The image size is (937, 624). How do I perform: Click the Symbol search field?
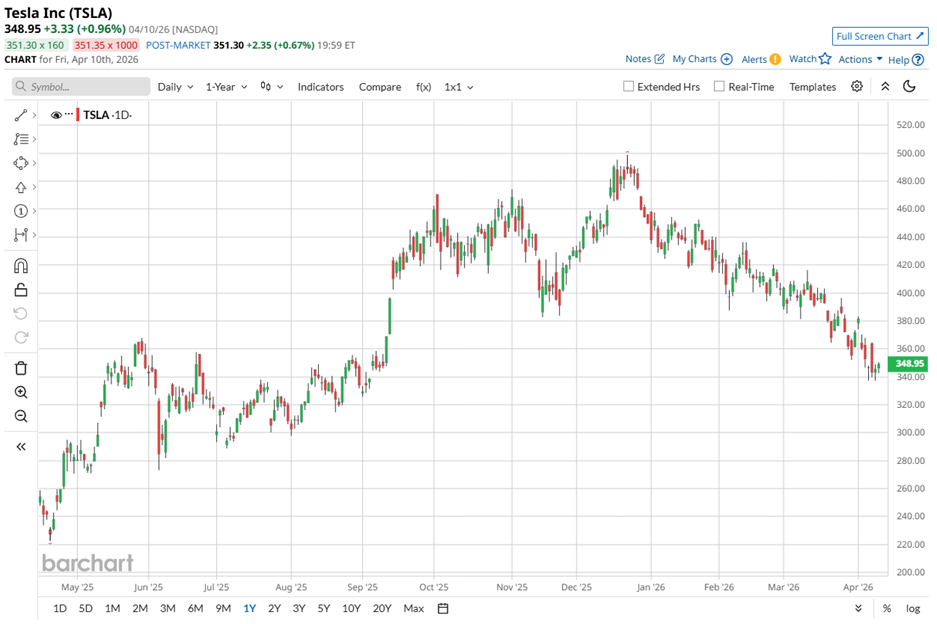(x=82, y=87)
